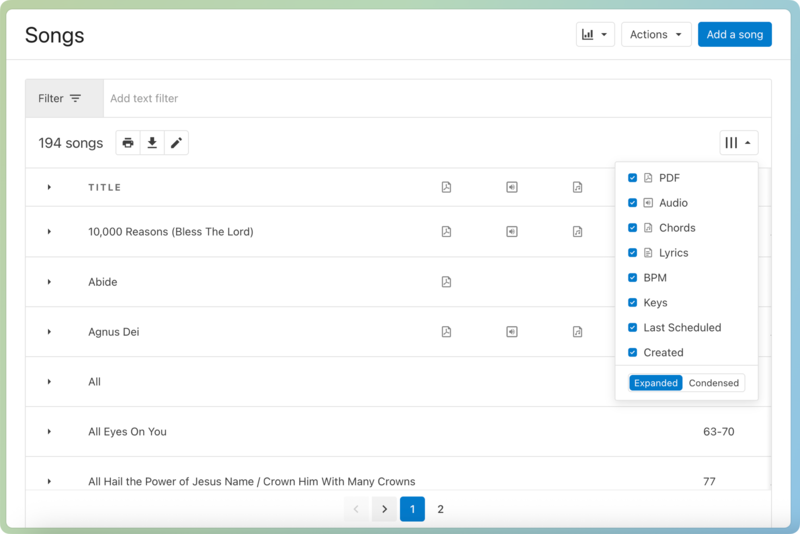Screen dimensions: 800x534
Task: Expand the Abide row
Action: pyautogui.click(x=49, y=282)
